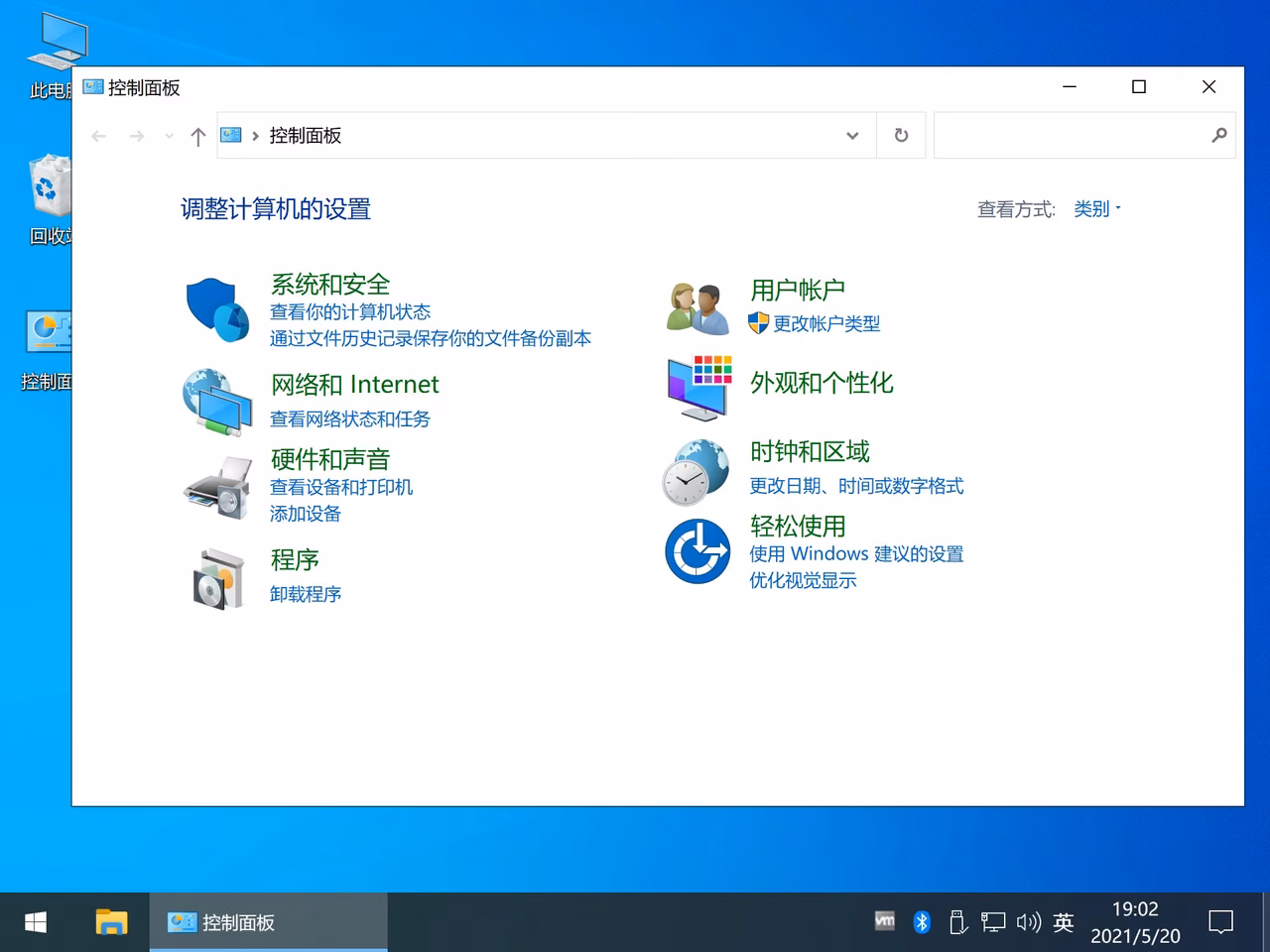Open the recent locations dropdown arrow

169,136
